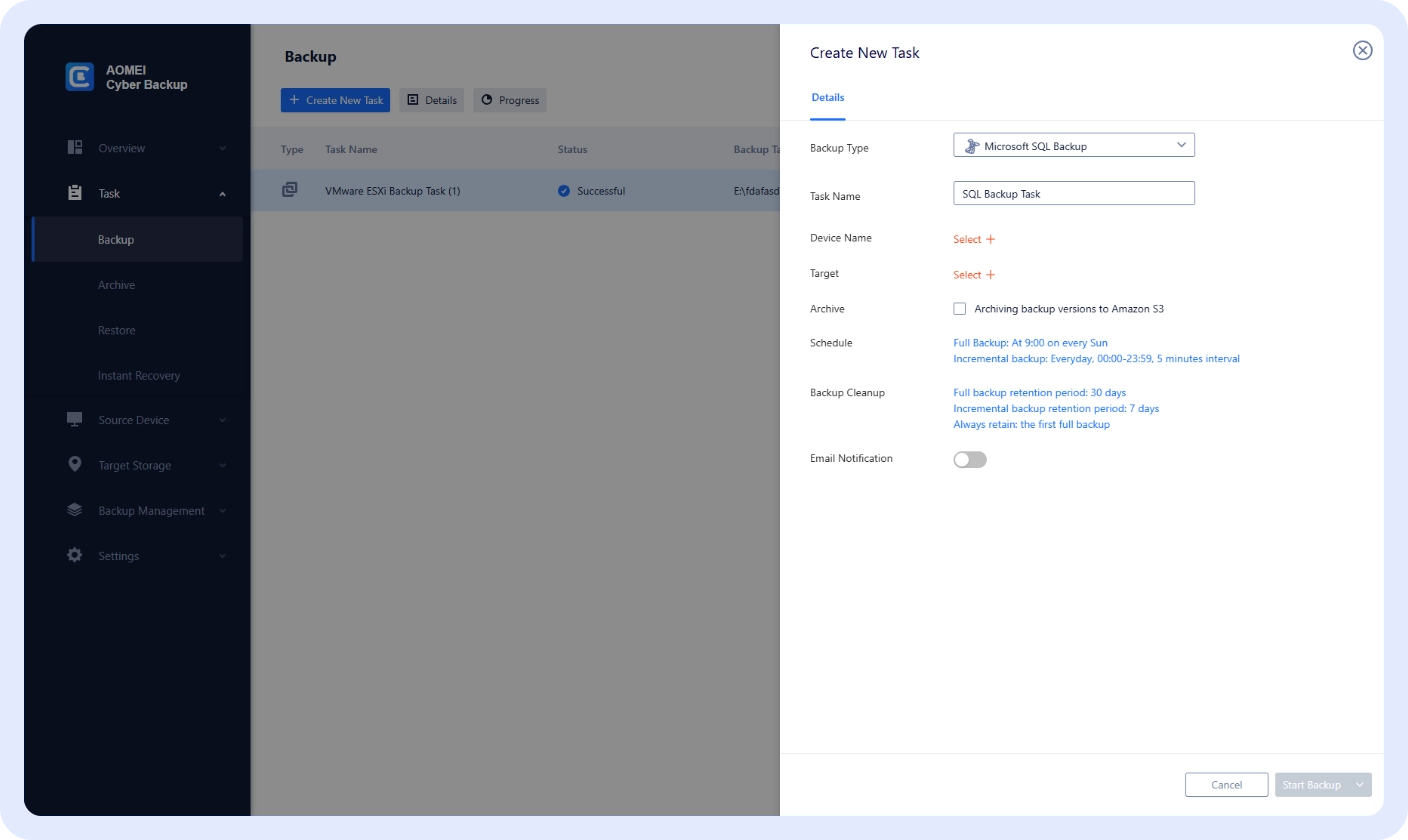1408x840 pixels.
Task: Click the Successful status check icon
Action: point(564,190)
